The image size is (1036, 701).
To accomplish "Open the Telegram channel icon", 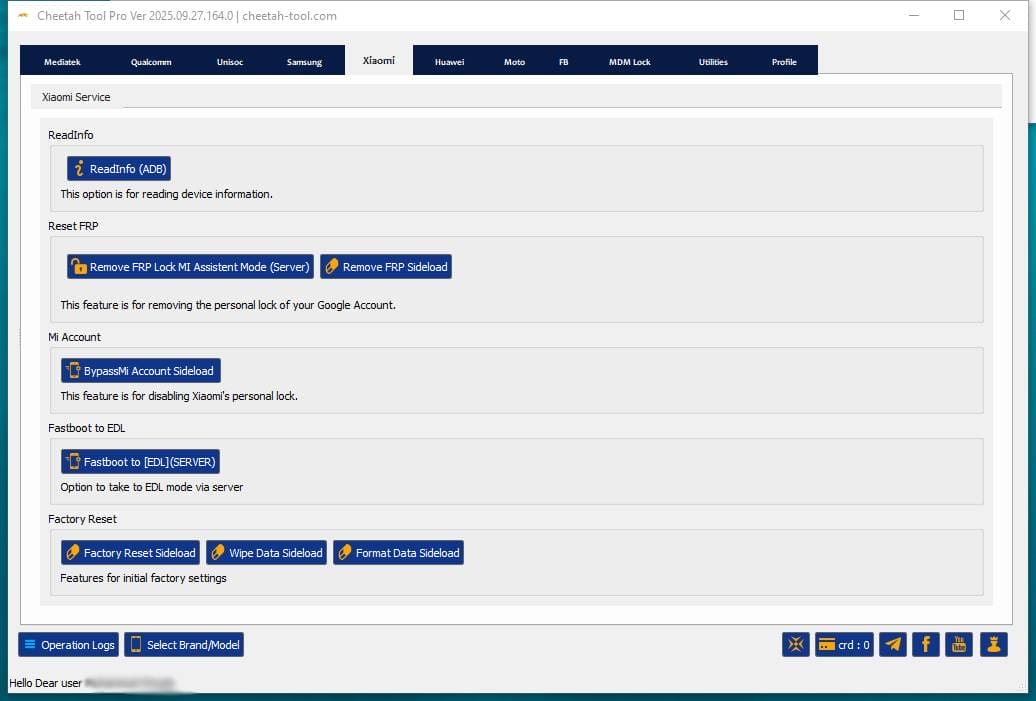I will click(894, 645).
